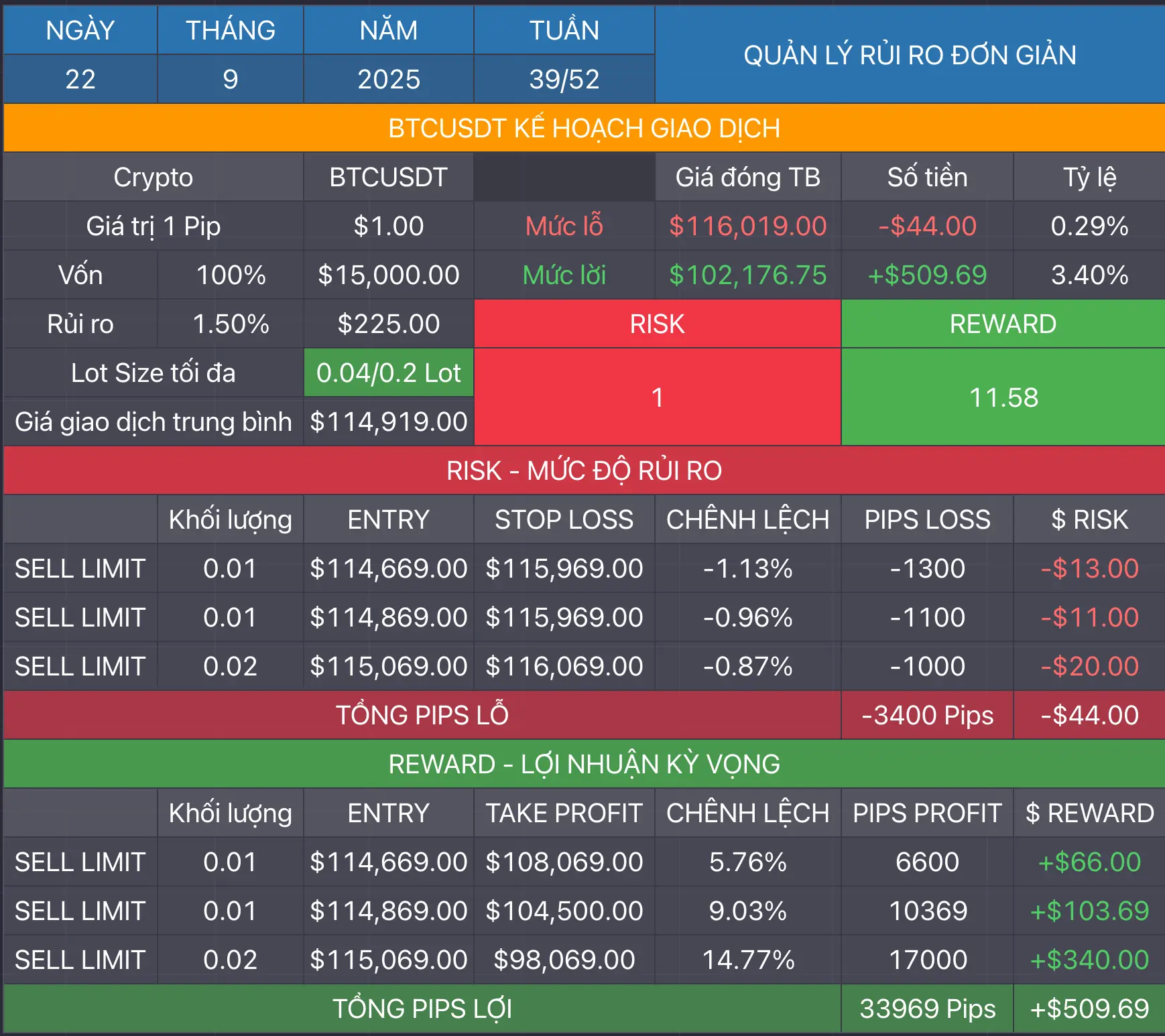Select the green $102,176.75 profit level price
Screen dimensions: 1165x1036
[747, 275]
